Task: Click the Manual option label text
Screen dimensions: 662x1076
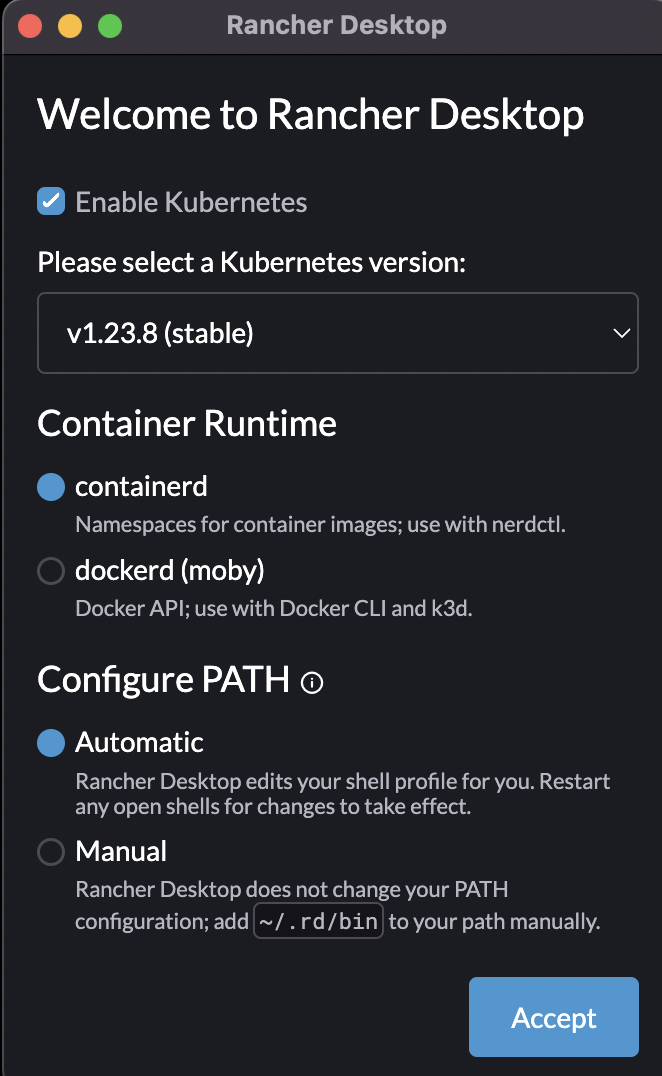Action: (x=121, y=852)
